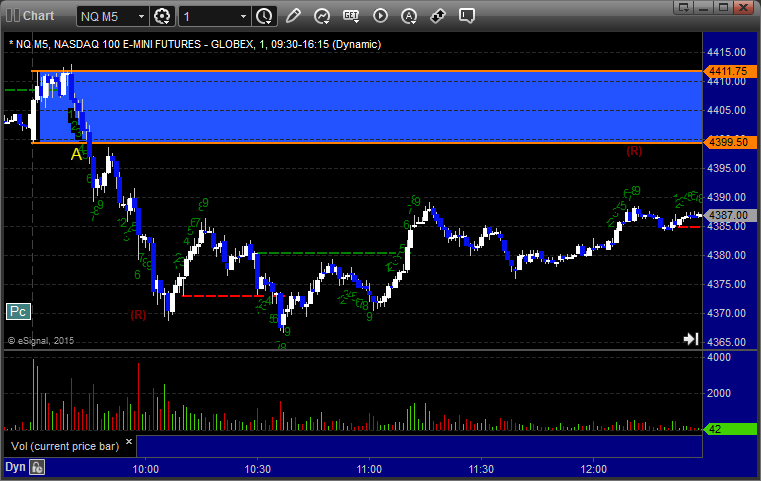Click the yellow A marker on chart
The image size is (761, 481).
click(76, 154)
